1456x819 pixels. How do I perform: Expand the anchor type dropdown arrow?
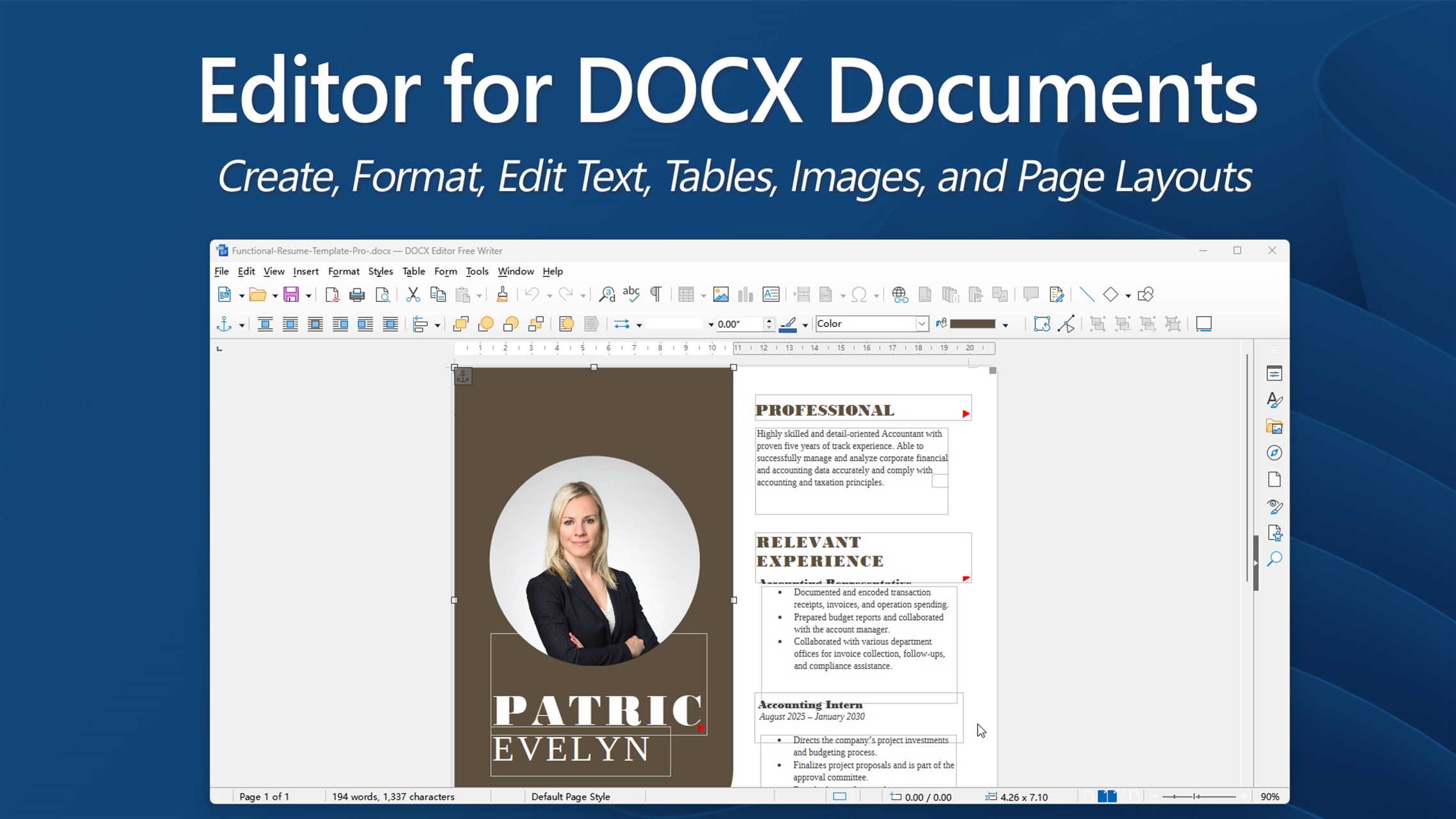242,325
